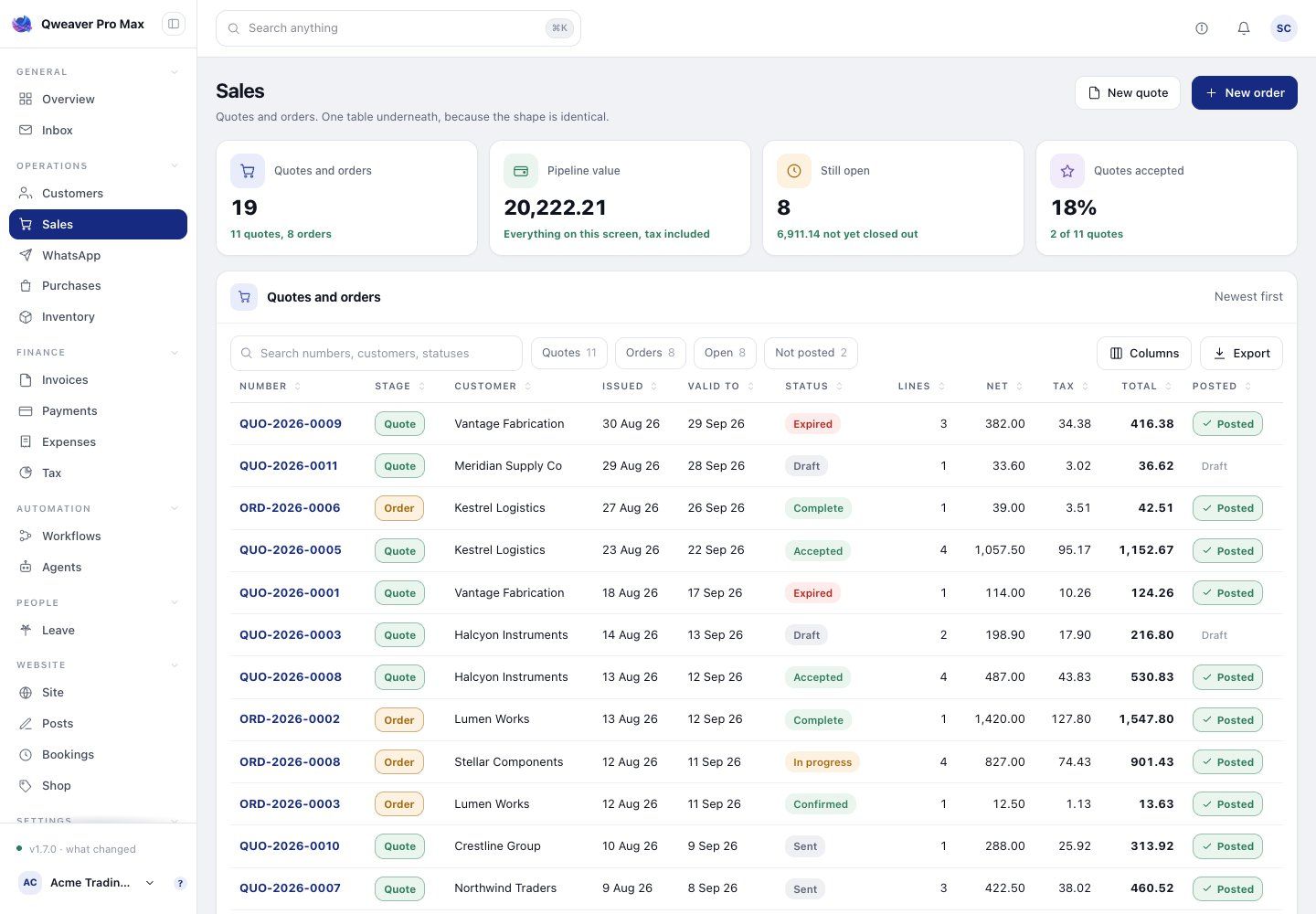Click Kestrel Logistics in row QUO-2026-0005

tap(500, 549)
